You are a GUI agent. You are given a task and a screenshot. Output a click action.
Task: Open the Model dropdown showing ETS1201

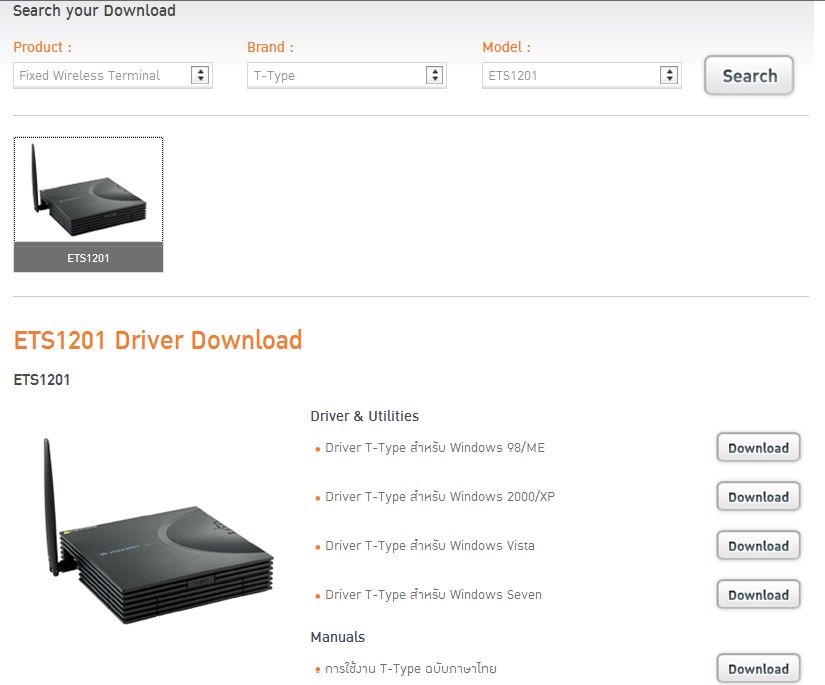[581, 75]
